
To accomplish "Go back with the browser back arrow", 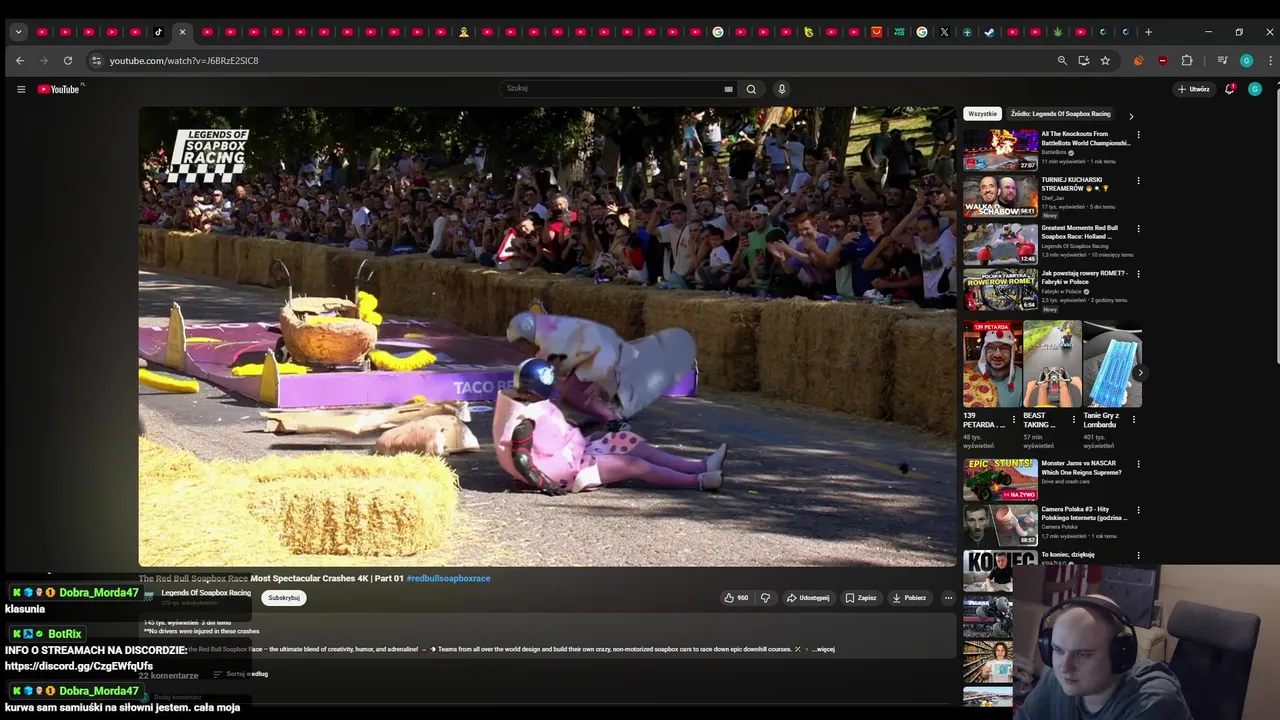I will click(20, 61).
